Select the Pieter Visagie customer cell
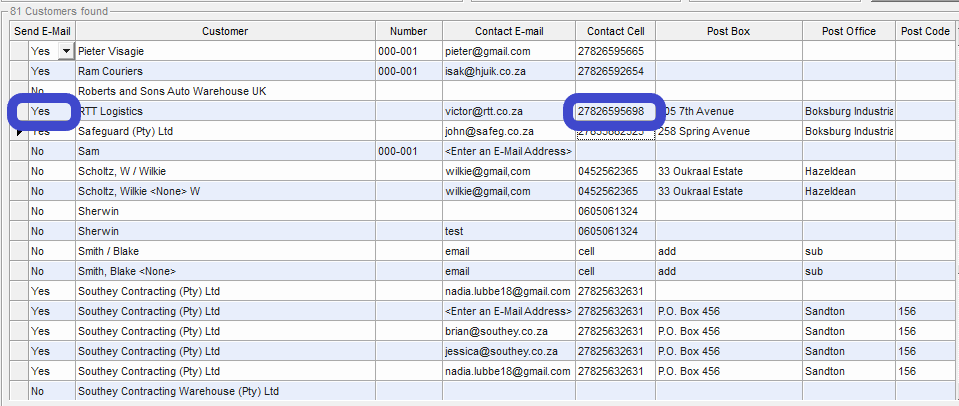Image resolution: width=959 pixels, height=406 pixels. pyautogui.click(x=225, y=51)
